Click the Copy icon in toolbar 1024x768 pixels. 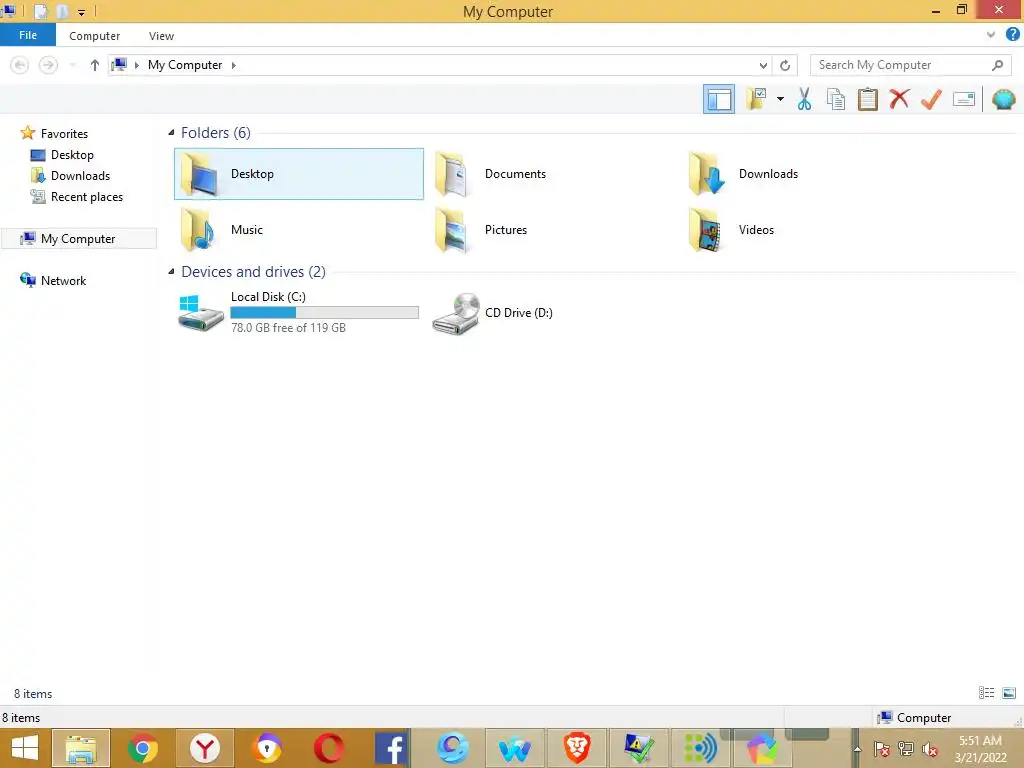835,99
